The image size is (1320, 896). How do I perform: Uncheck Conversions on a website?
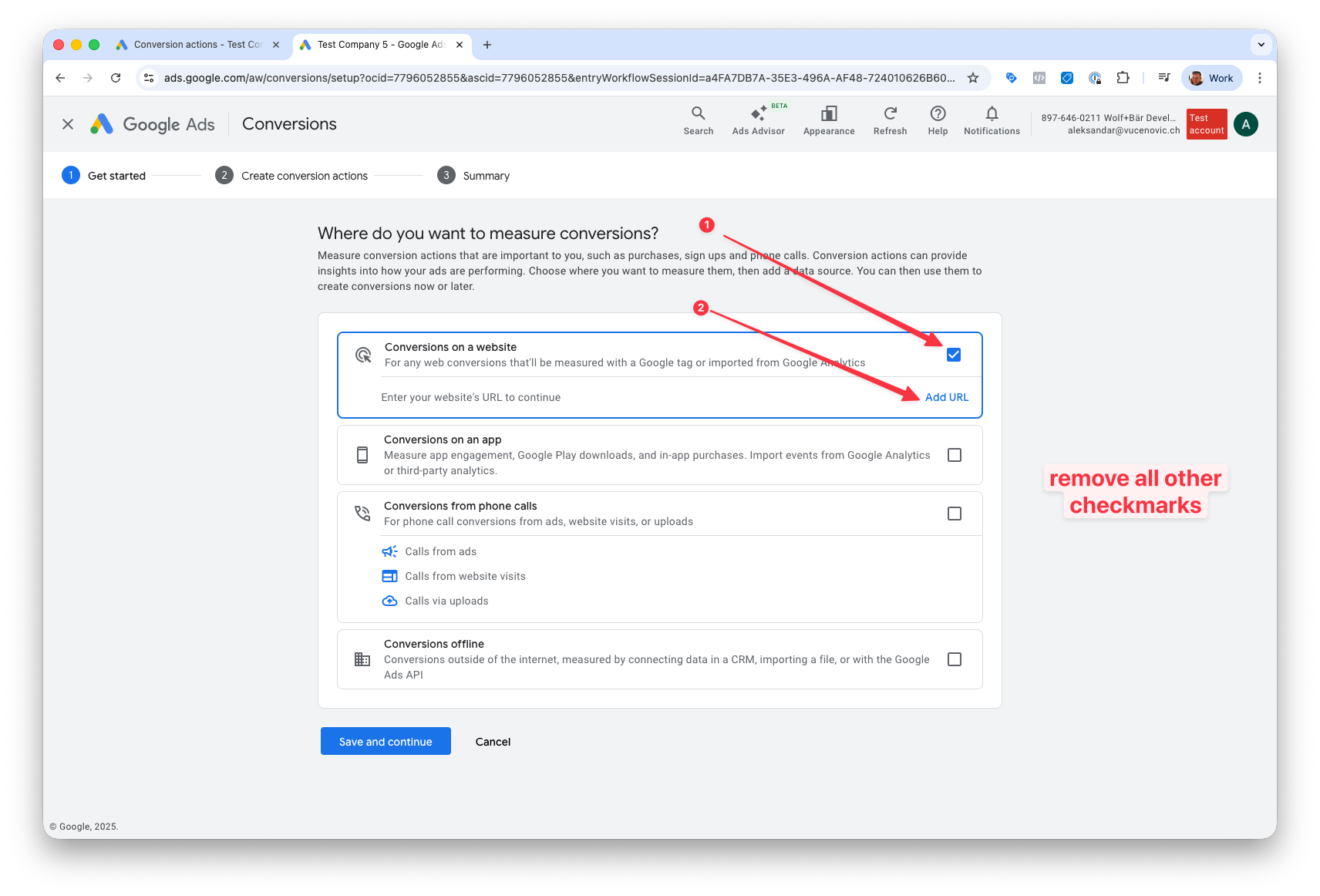954,355
